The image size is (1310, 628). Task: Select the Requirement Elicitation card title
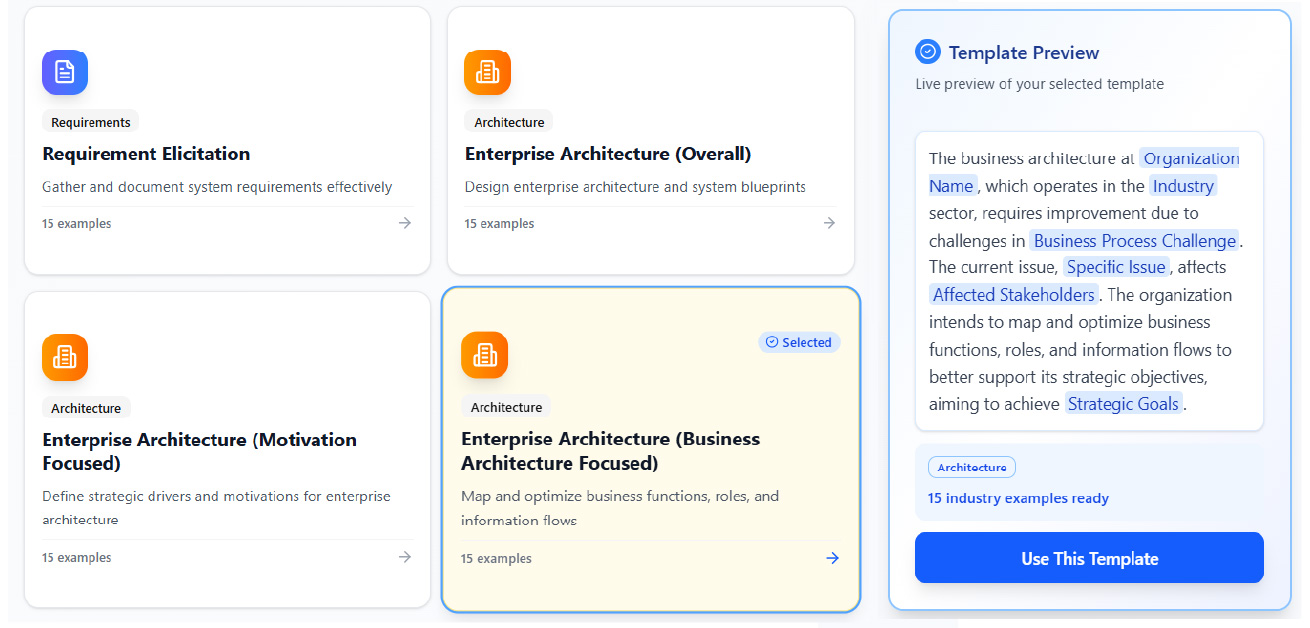pyautogui.click(x=146, y=154)
